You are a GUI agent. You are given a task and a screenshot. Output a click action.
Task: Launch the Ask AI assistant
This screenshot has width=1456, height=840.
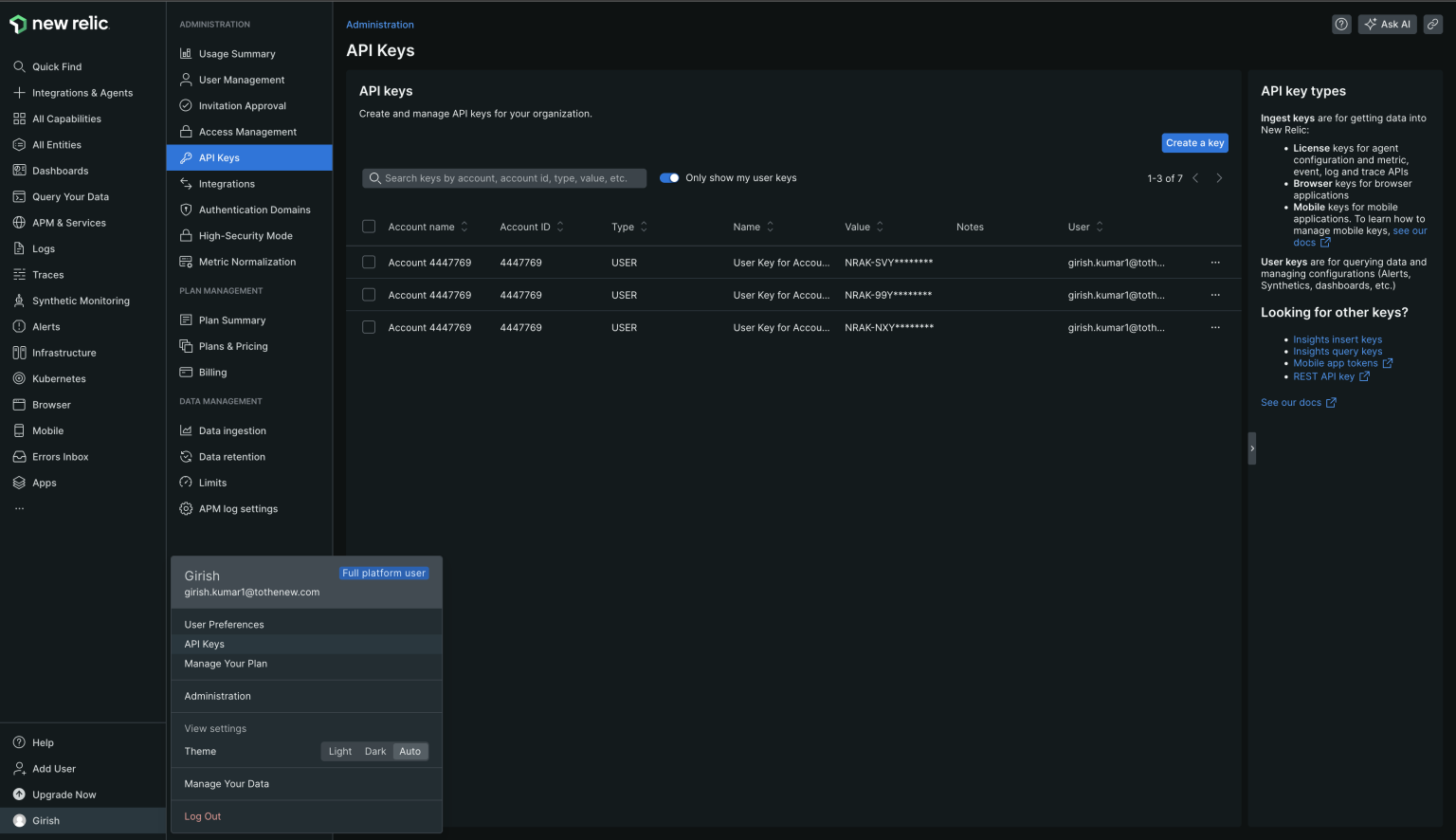[1387, 24]
